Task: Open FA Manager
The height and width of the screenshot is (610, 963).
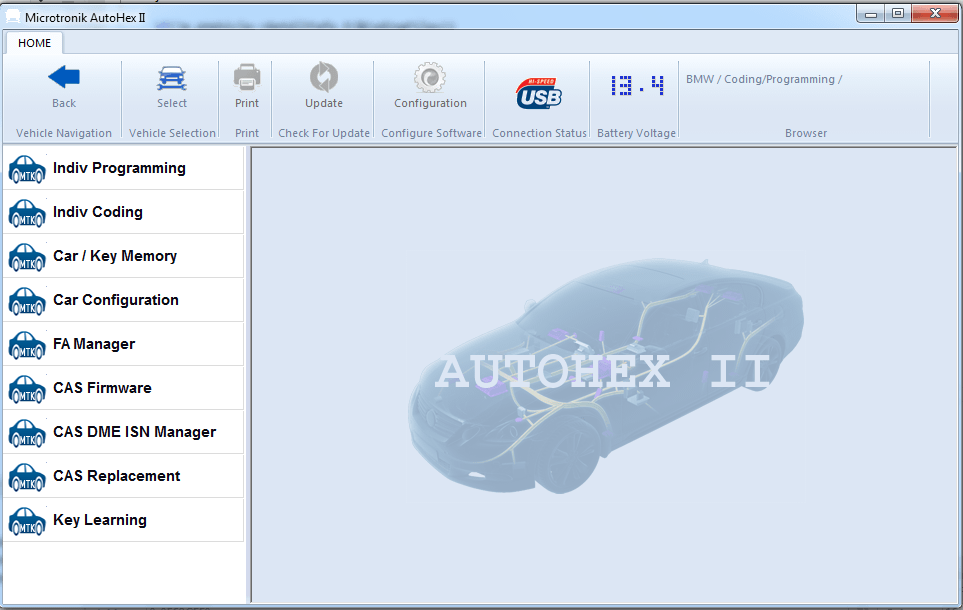Action: pyautogui.click(x=123, y=344)
